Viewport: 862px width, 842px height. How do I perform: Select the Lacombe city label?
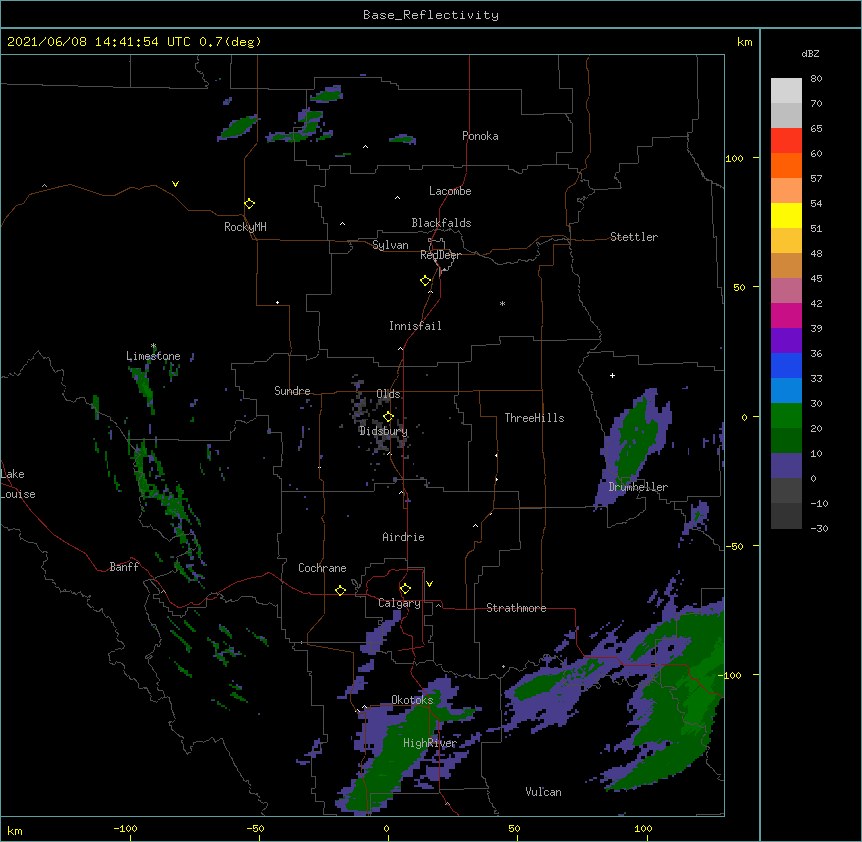point(450,191)
